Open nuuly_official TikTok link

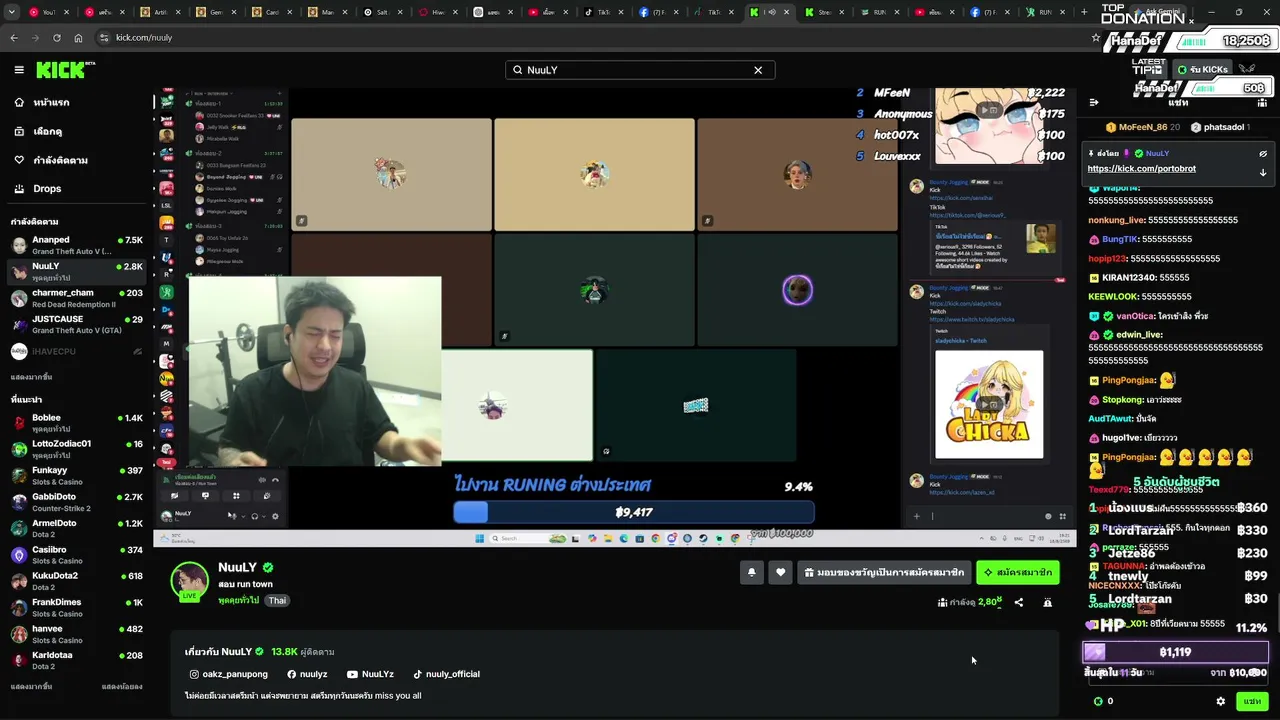point(446,674)
